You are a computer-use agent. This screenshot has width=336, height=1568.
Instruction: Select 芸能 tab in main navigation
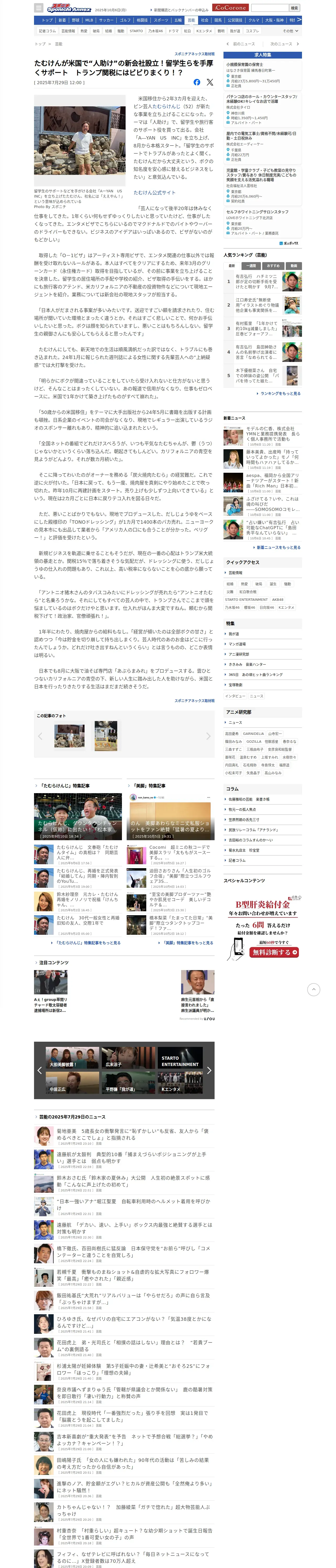pyautogui.click(x=192, y=20)
